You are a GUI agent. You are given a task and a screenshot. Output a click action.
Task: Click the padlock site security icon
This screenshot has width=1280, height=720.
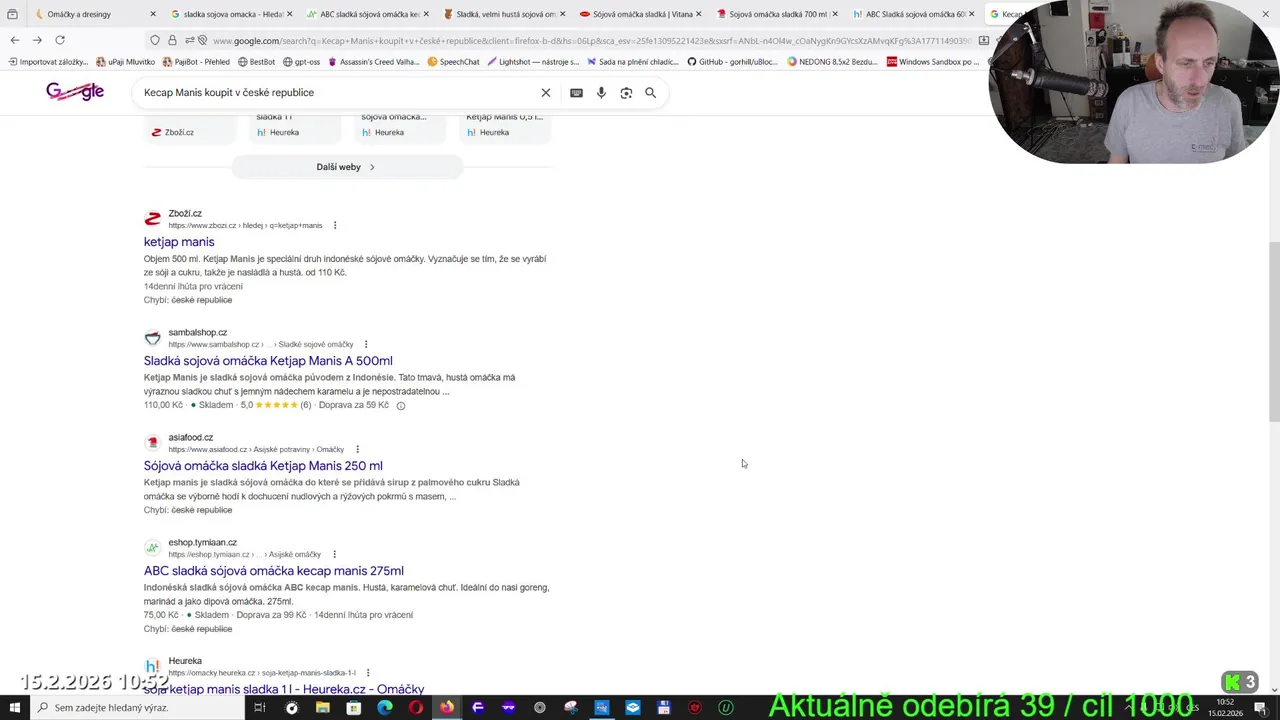click(172, 40)
